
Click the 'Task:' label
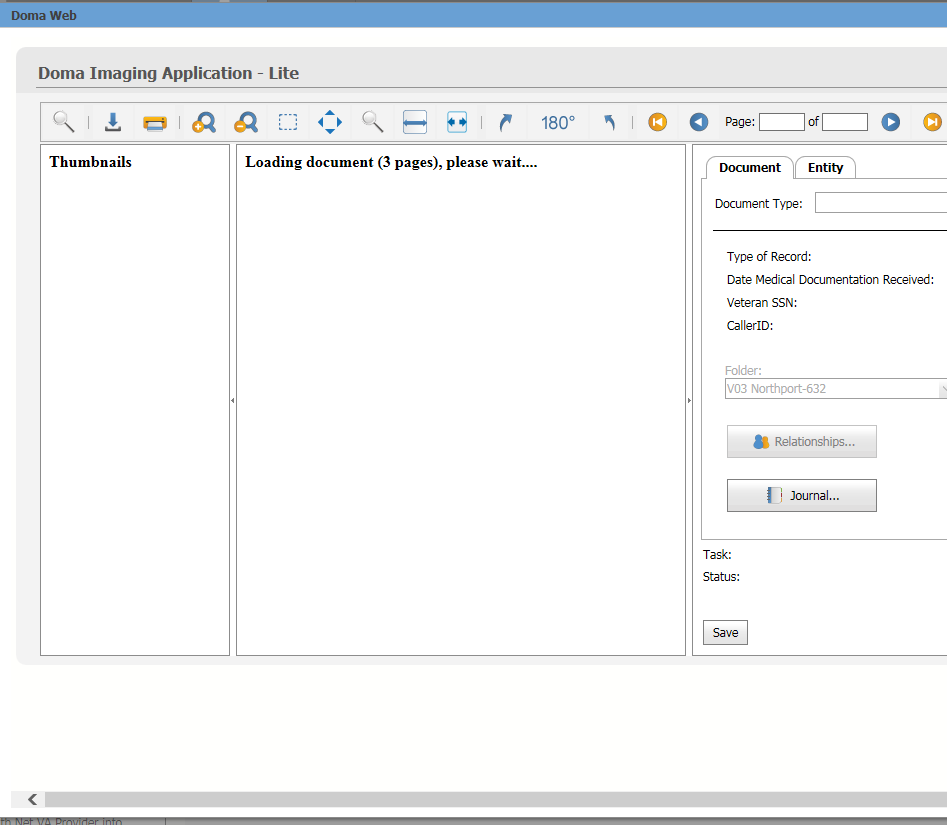(x=717, y=554)
